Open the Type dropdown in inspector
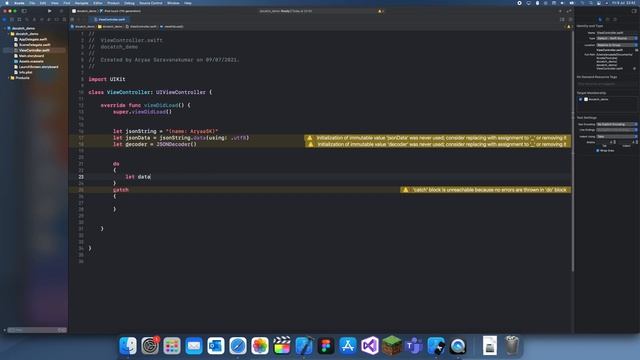 [617, 38]
